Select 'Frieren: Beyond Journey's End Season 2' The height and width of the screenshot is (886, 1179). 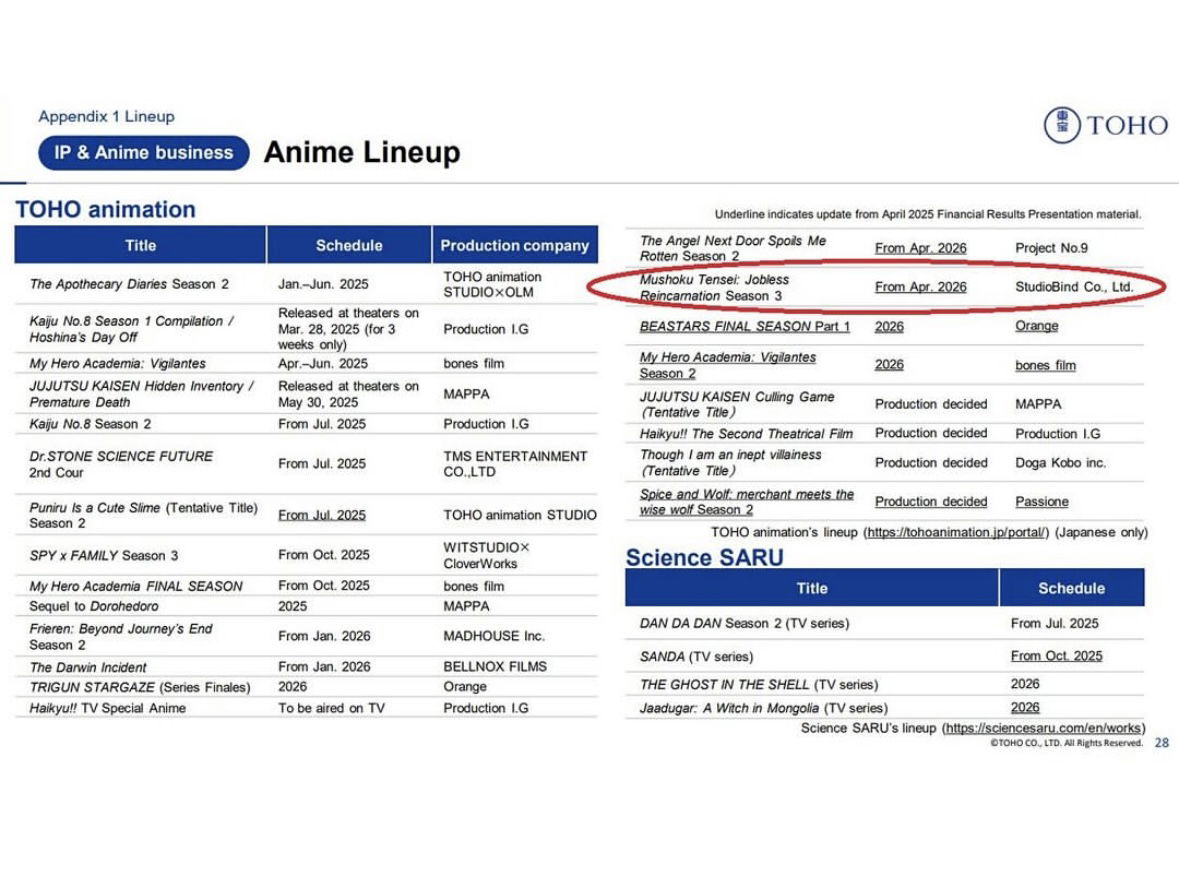pyautogui.click(x=120, y=636)
